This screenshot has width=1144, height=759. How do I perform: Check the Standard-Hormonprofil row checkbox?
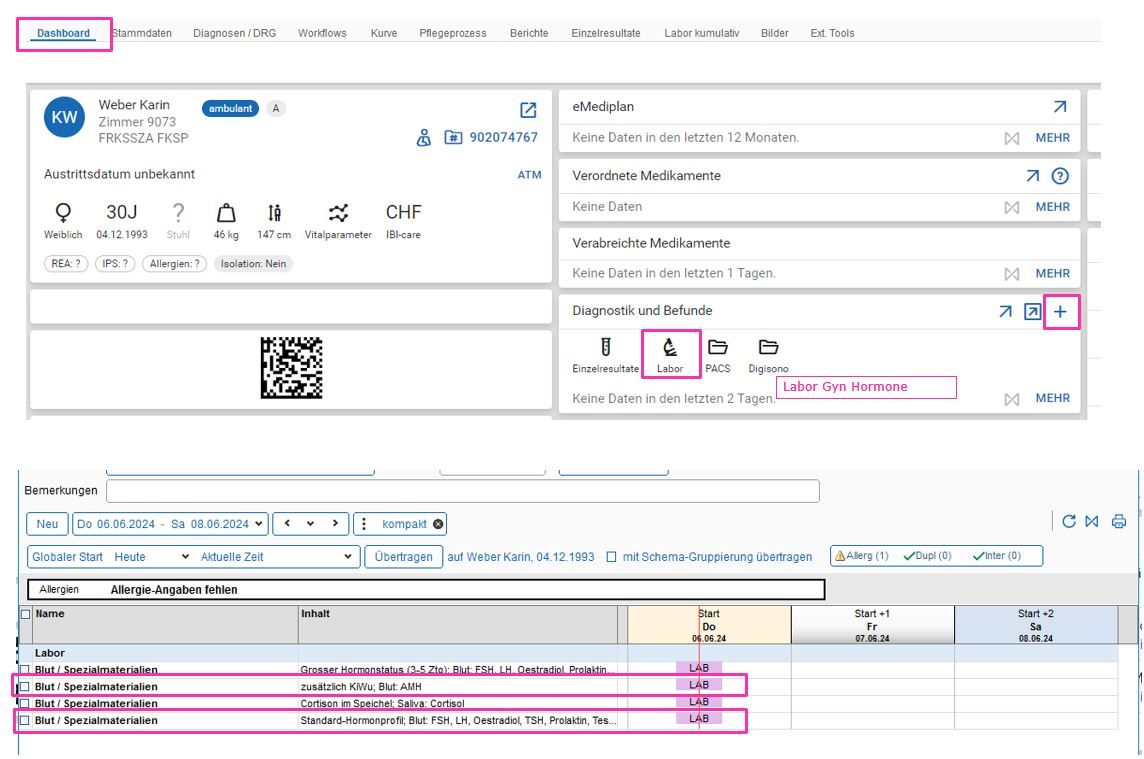[25, 719]
